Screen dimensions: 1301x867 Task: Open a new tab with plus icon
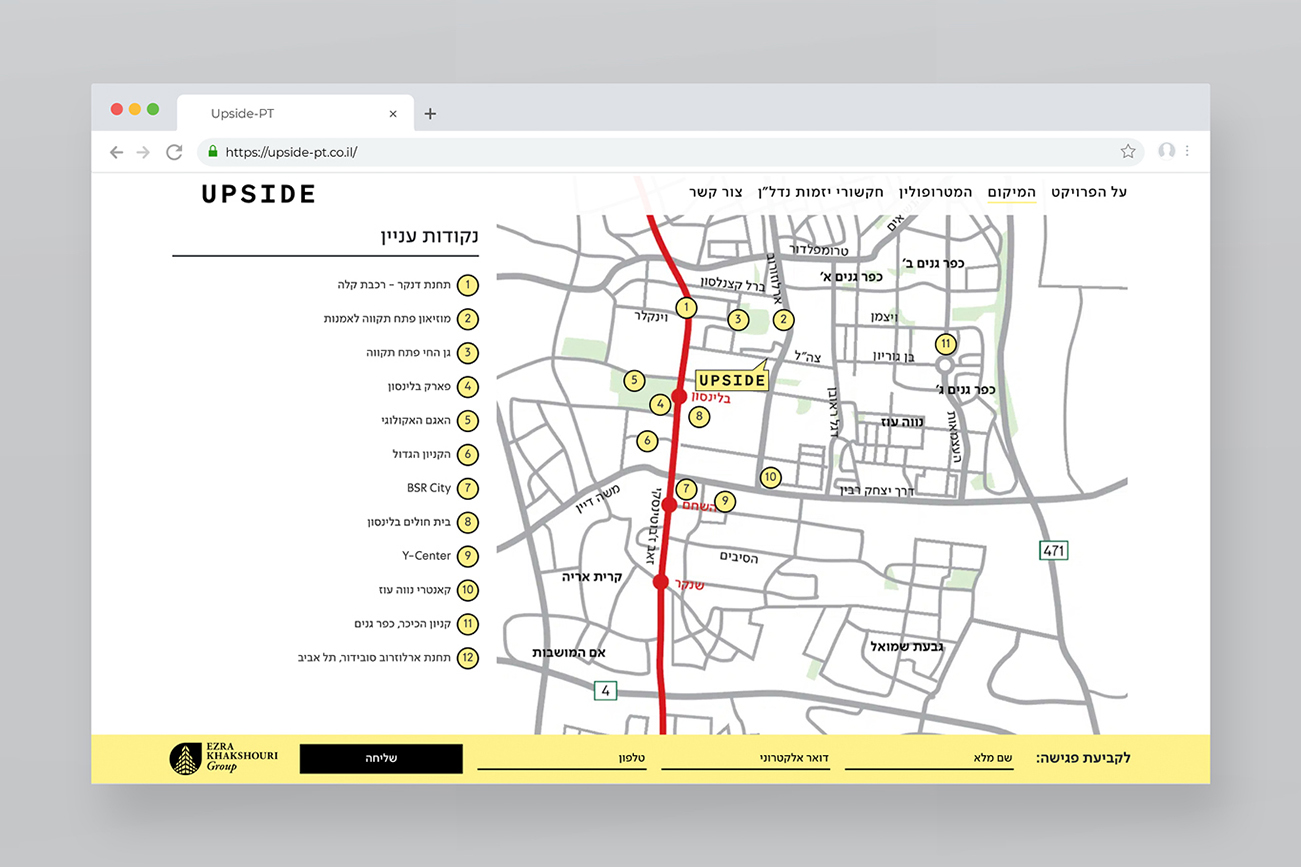click(x=430, y=114)
